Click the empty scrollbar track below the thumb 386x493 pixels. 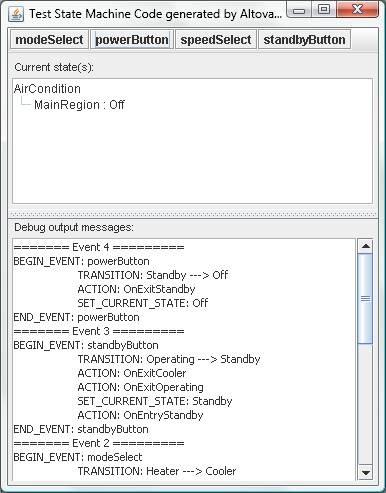(x=366, y=405)
